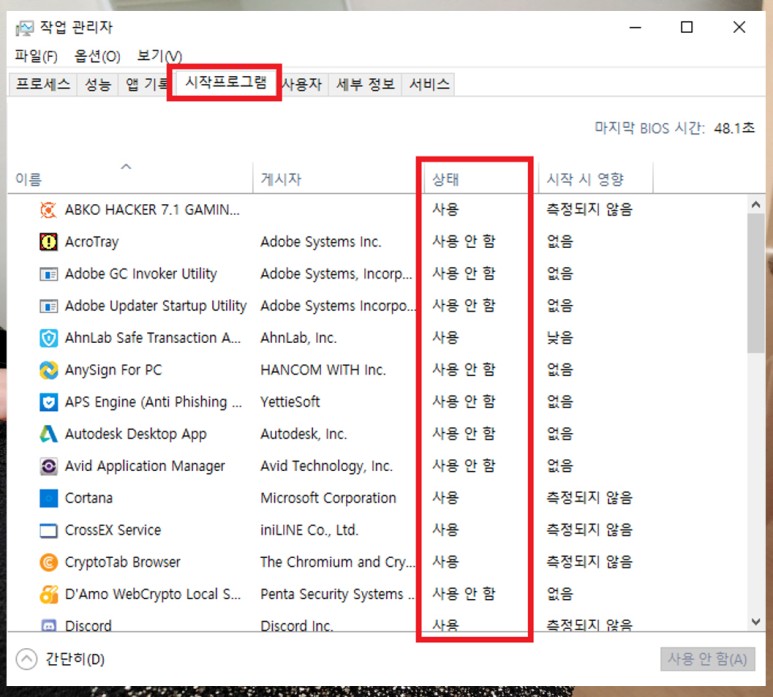Click the 간단히(D) label
Image resolution: width=773 pixels, height=697 pixels.
click(75, 659)
